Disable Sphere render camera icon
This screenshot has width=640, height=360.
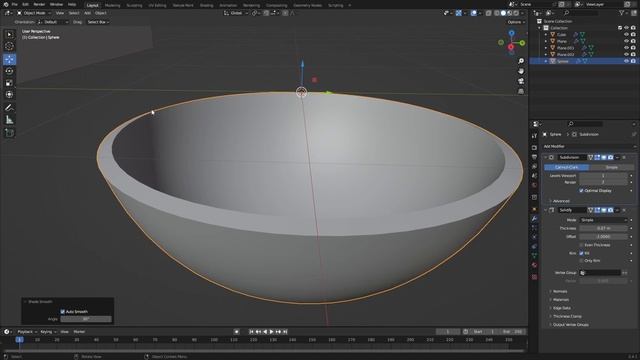pos(633,61)
